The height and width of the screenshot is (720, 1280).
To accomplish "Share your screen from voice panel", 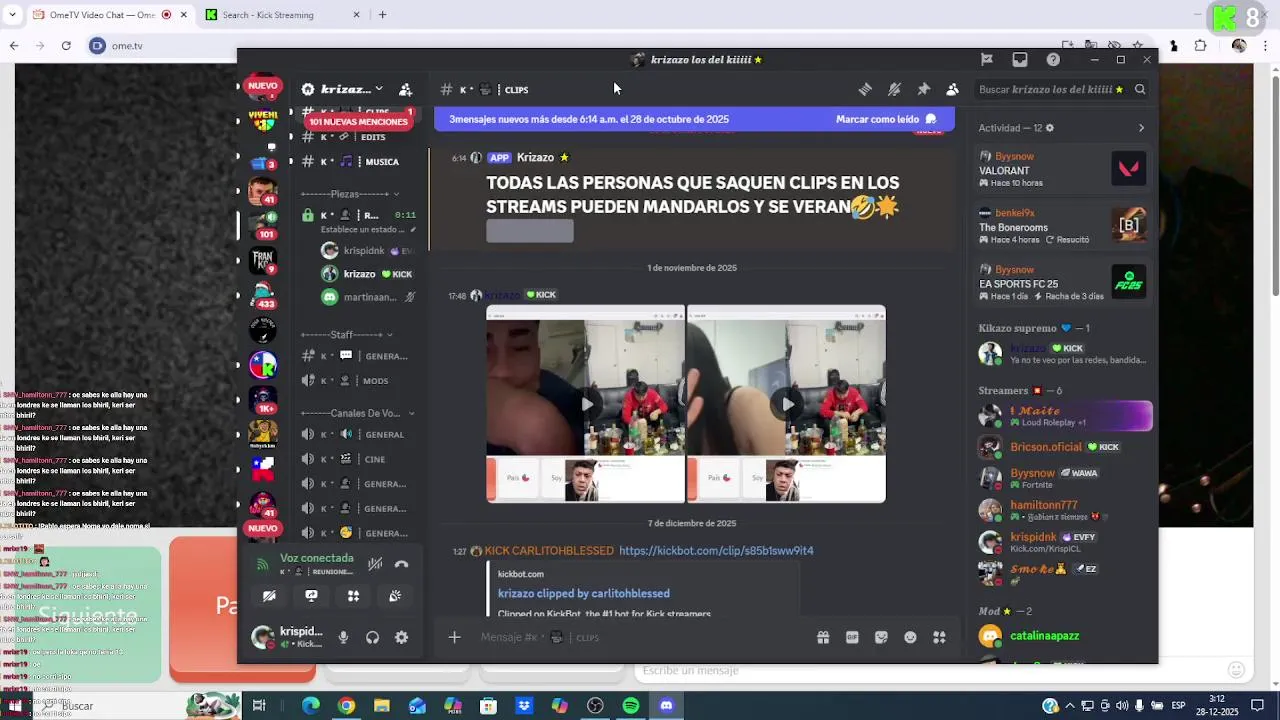I will pyautogui.click(x=311, y=596).
